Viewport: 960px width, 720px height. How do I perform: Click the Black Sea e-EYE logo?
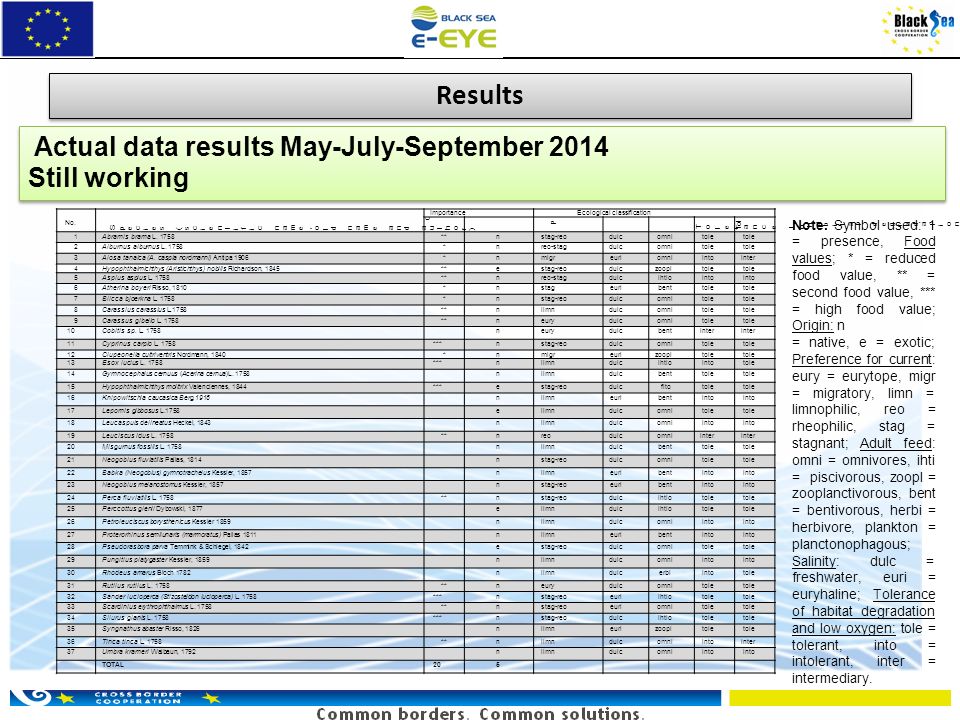(454, 28)
